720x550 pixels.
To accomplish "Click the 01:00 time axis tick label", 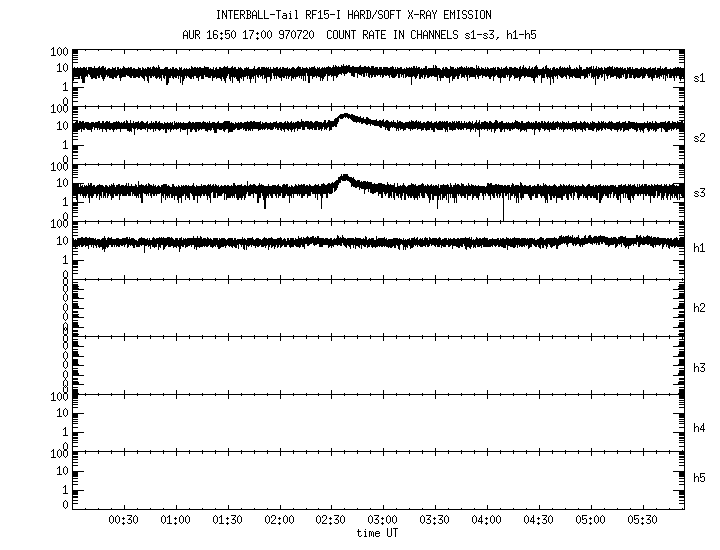I will 175,521.
